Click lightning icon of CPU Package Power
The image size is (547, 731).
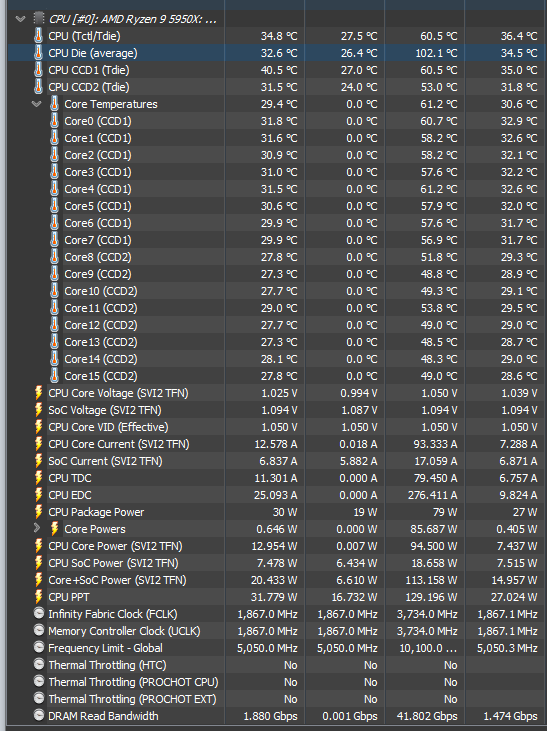coord(39,512)
